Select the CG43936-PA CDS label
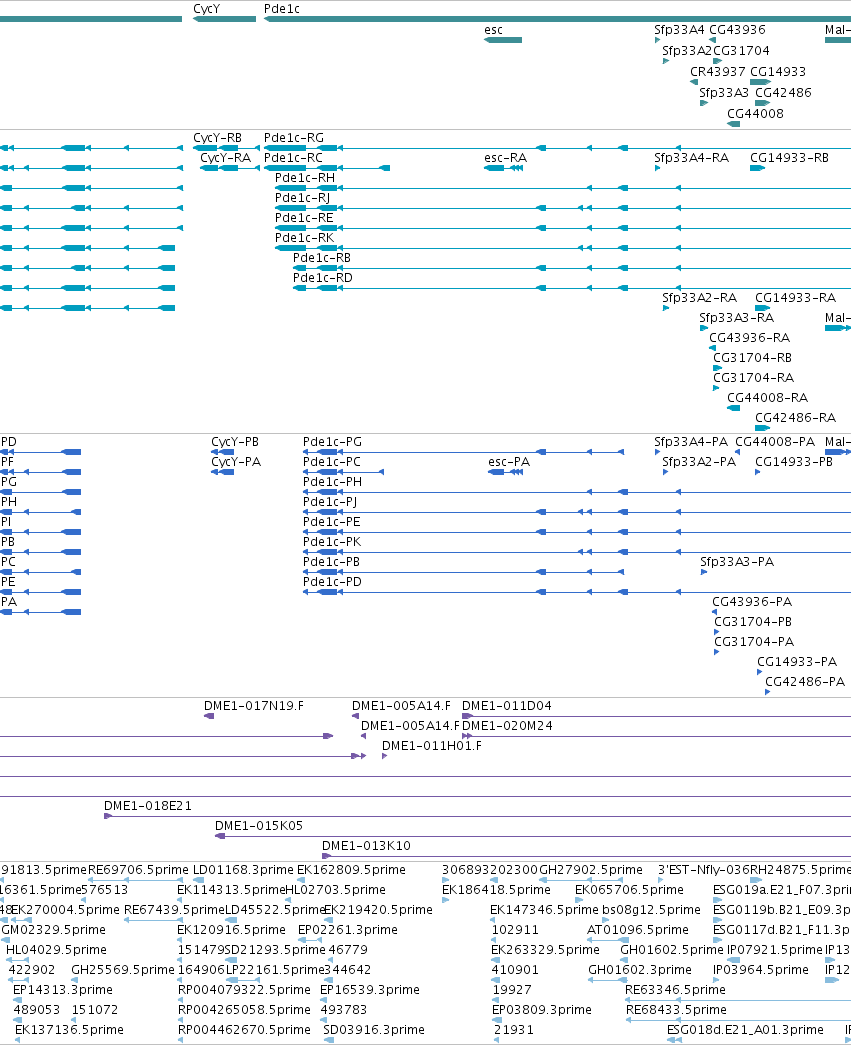 click(752, 602)
